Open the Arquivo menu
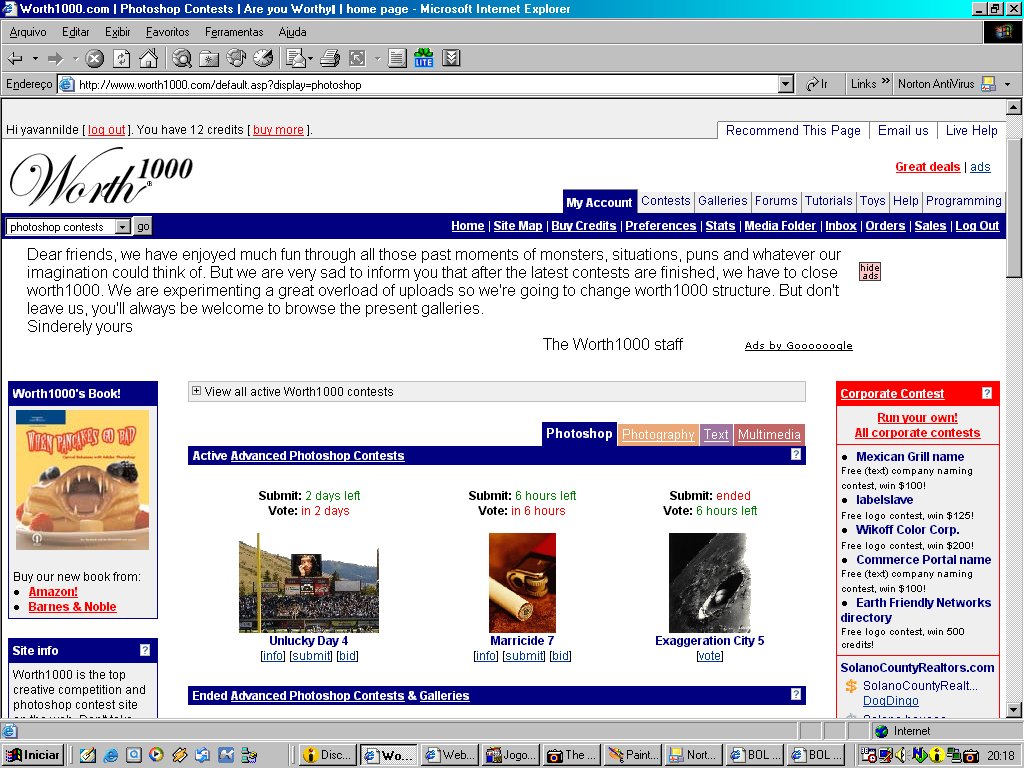The image size is (1024, 768). click(x=28, y=32)
